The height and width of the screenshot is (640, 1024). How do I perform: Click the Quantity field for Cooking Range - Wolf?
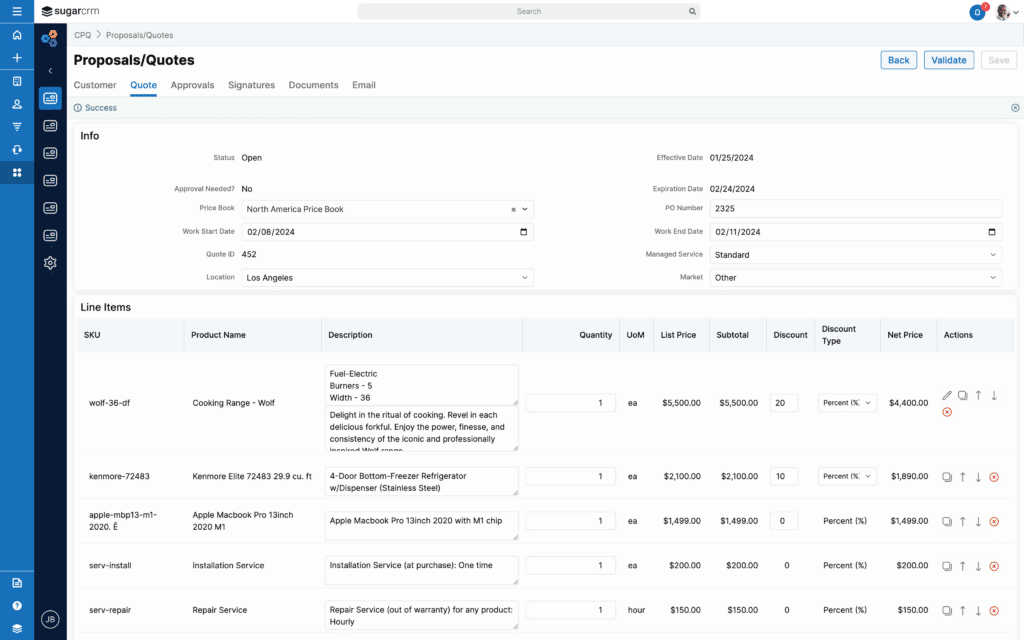pos(570,403)
